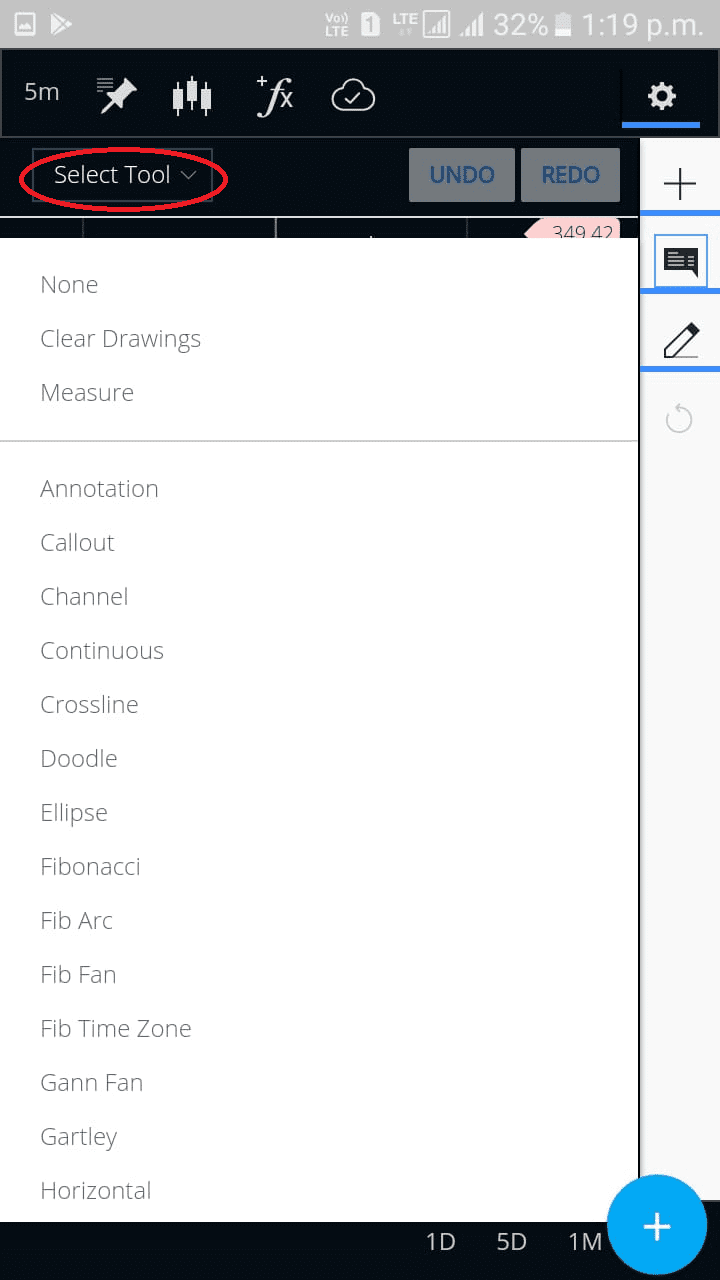Open the studies fx icon
Viewport: 720px width, 1280px height.
pos(274,93)
